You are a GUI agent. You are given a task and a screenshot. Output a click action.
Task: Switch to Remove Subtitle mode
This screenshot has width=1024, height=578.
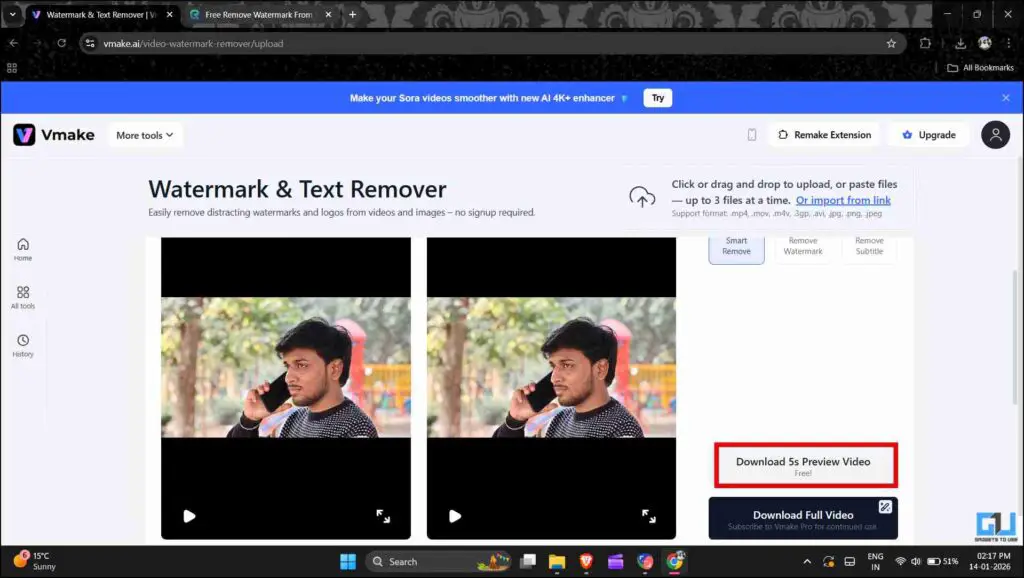pyautogui.click(x=869, y=245)
